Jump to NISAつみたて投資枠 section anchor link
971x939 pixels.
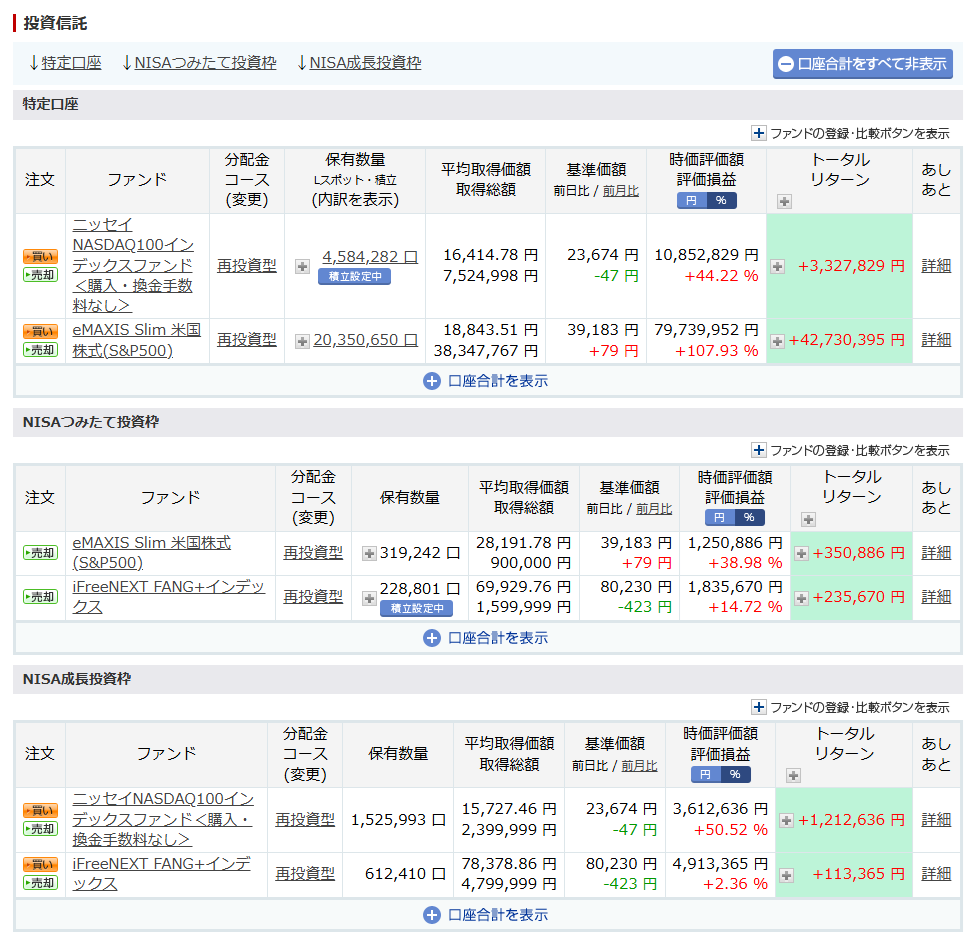coord(198,63)
